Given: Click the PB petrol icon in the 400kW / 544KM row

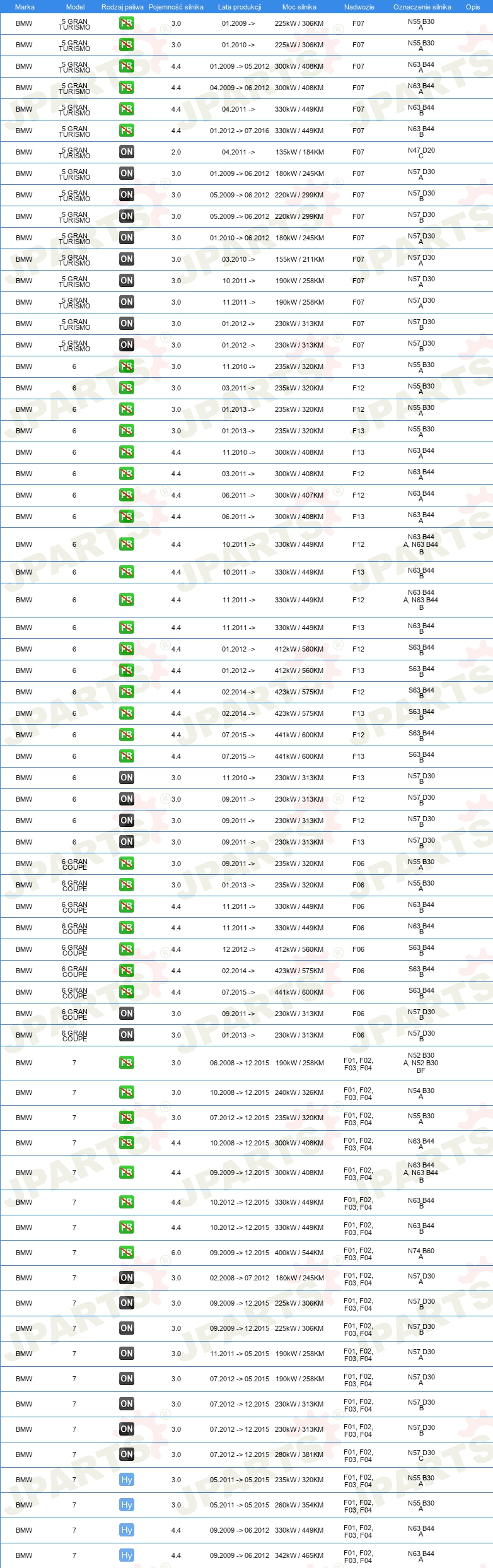Looking at the screenshot, I should pyautogui.click(x=127, y=1253).
